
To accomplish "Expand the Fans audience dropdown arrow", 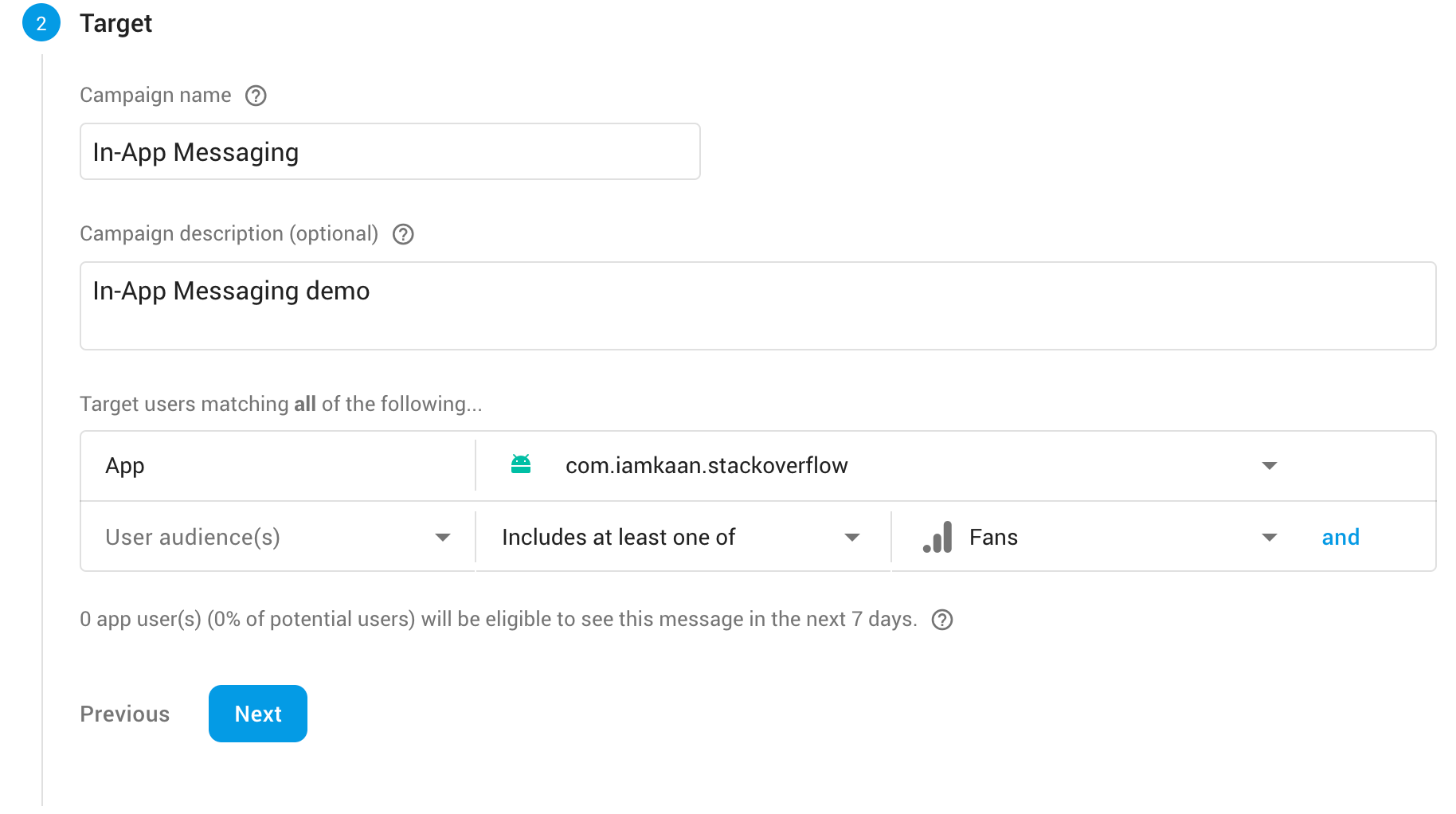I will click(x=1270, y=538).
